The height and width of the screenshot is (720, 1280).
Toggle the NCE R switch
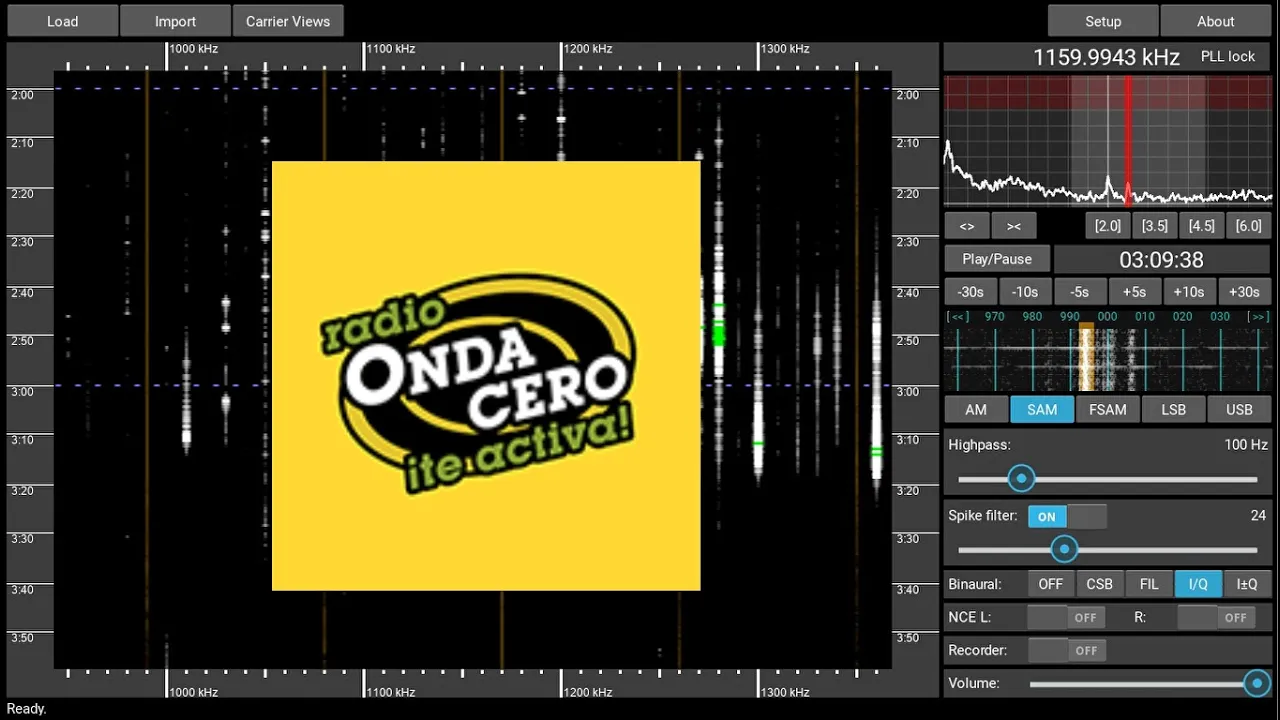click(x=1216, y=618)
